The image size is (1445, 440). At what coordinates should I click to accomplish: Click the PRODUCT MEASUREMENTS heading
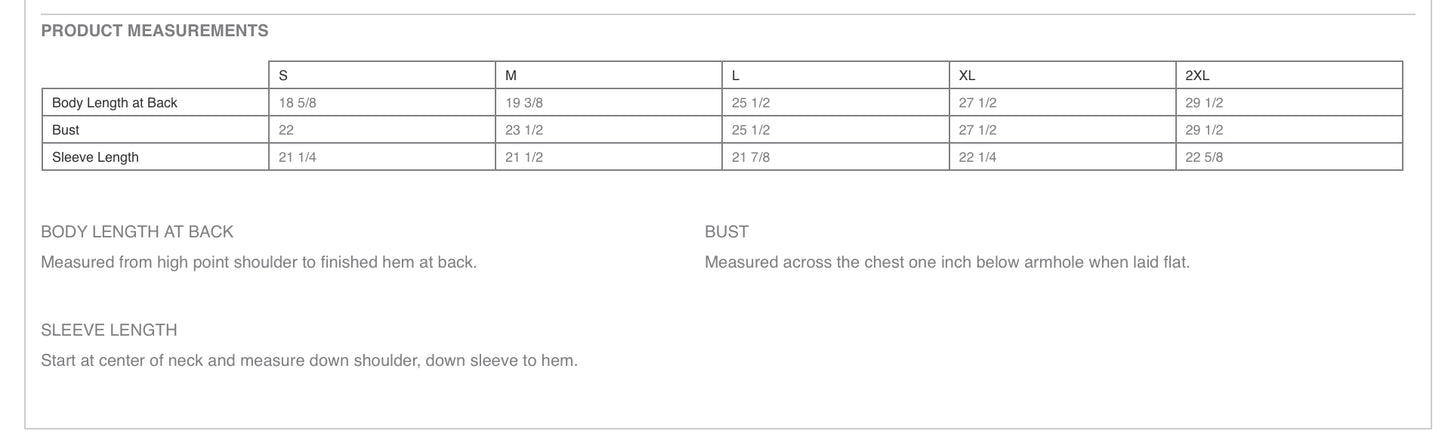[154, 31]
